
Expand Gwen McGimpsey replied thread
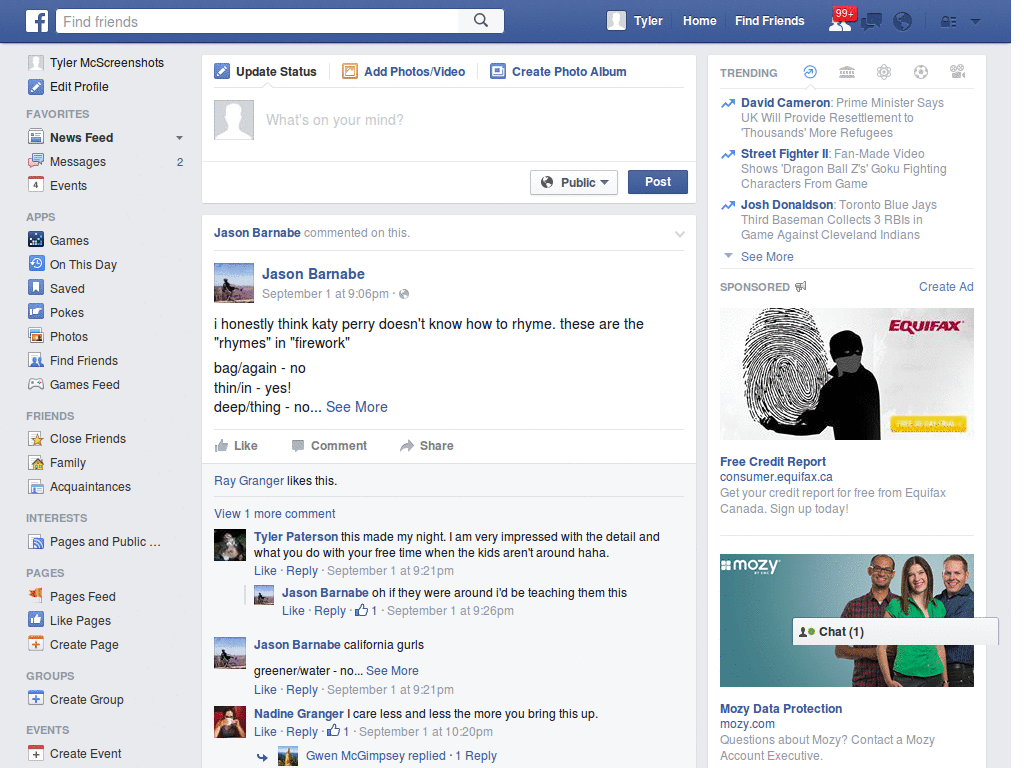click(x=401, y=756)
